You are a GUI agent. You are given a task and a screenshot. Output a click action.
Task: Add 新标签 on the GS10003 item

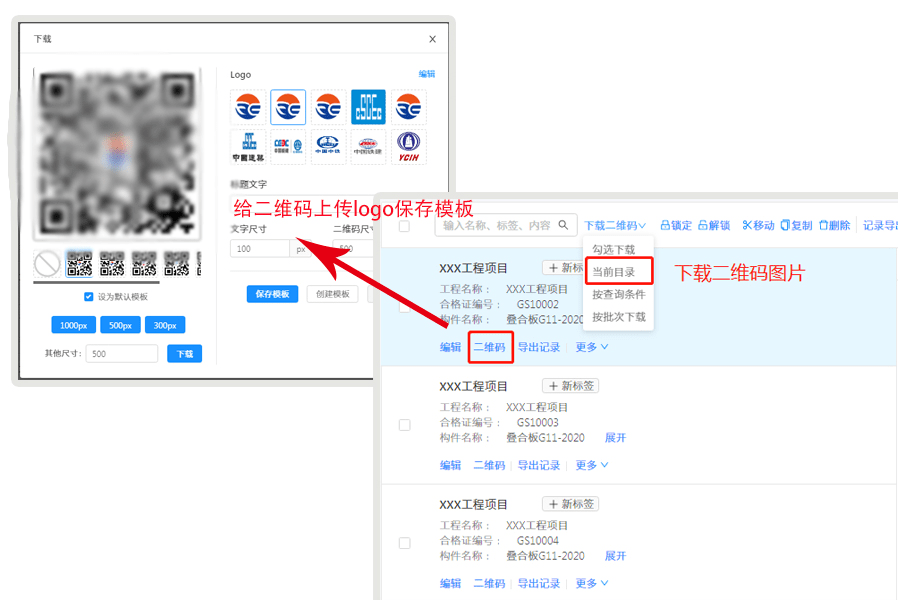point(571,386)
